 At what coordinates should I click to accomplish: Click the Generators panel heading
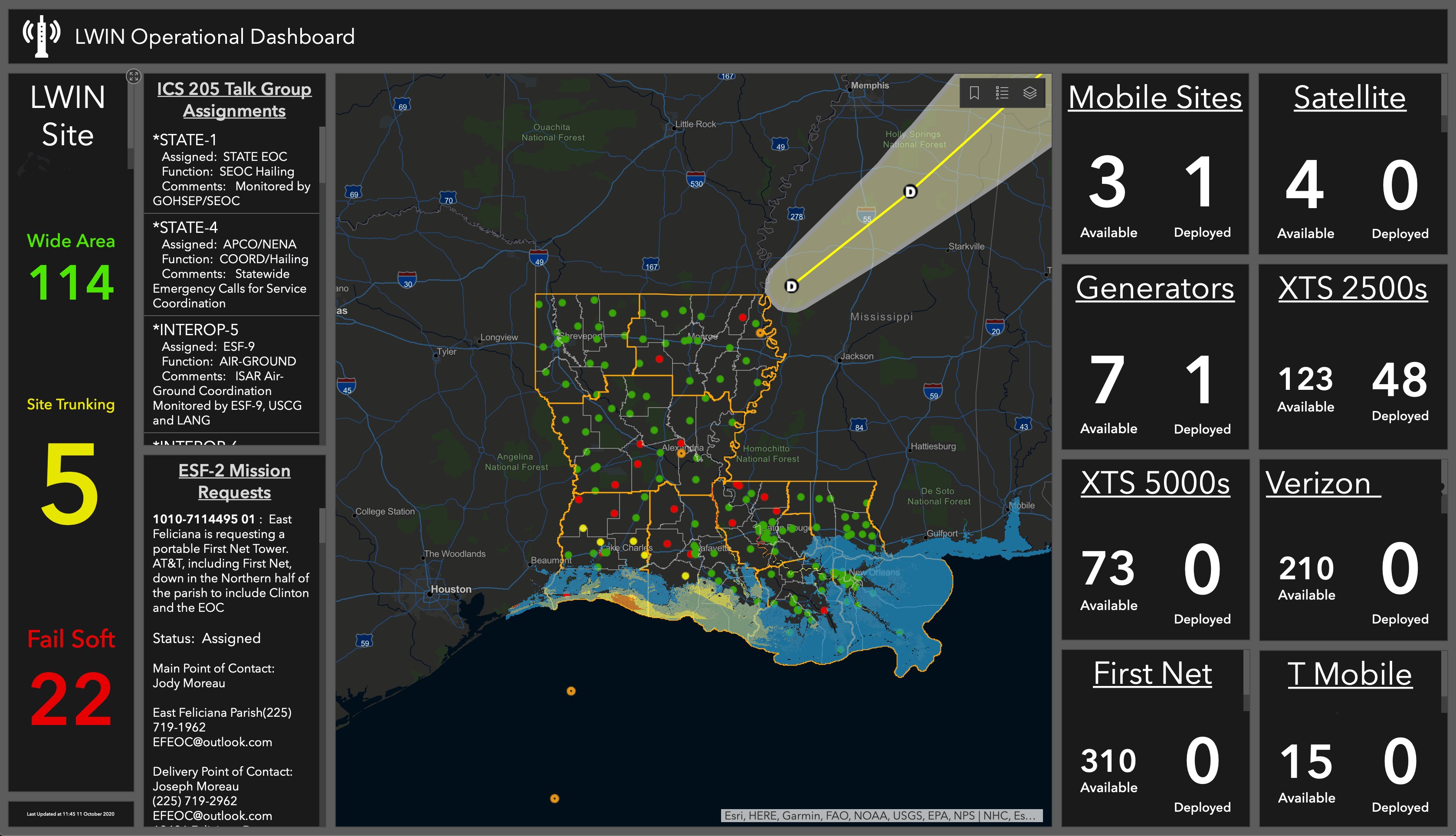click(1155, 287)
